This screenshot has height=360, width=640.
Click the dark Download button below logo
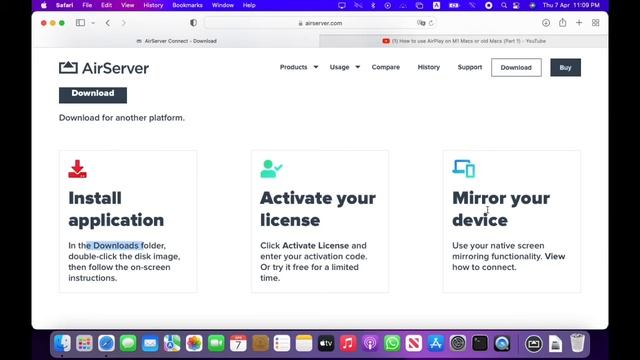point(93,94)
